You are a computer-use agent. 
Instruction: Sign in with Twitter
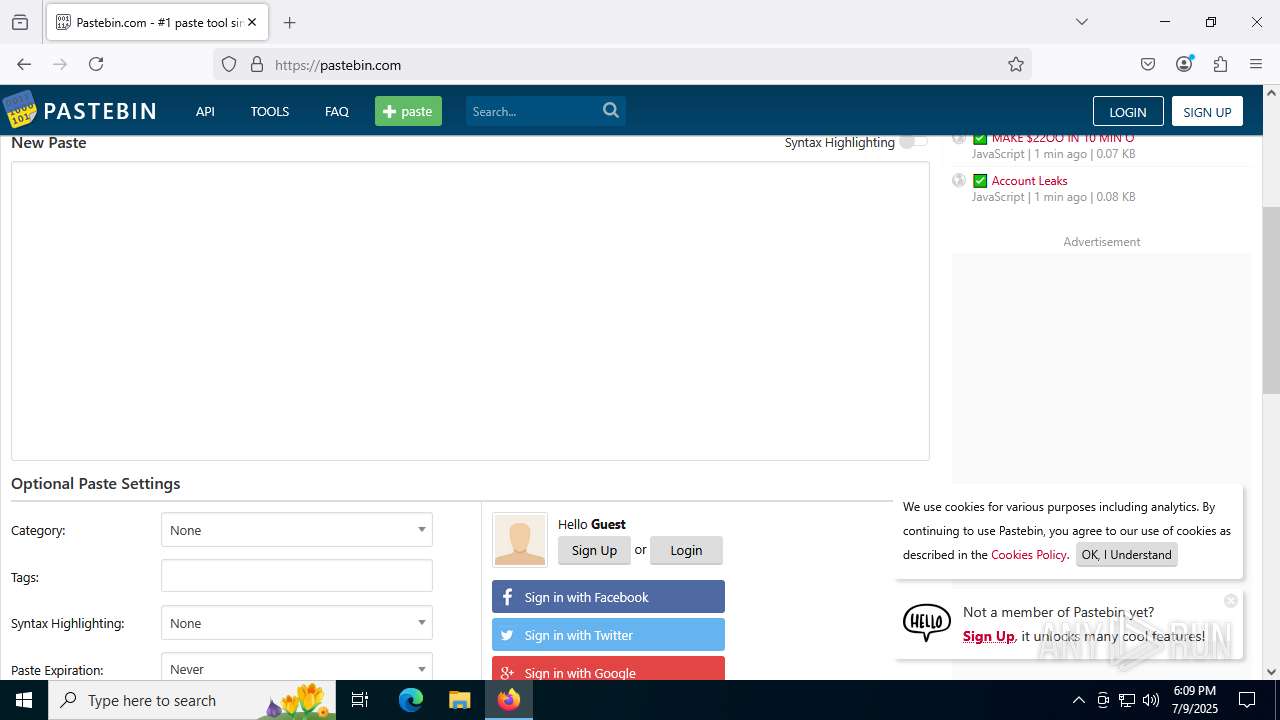608,635
